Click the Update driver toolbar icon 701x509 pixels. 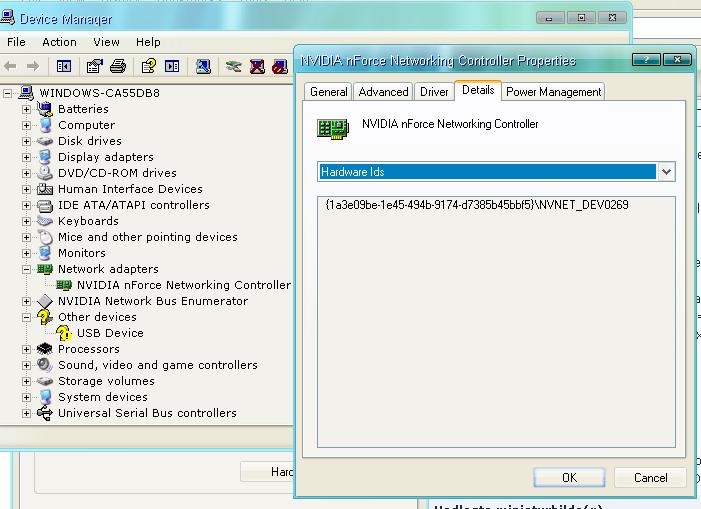point(233,67)
